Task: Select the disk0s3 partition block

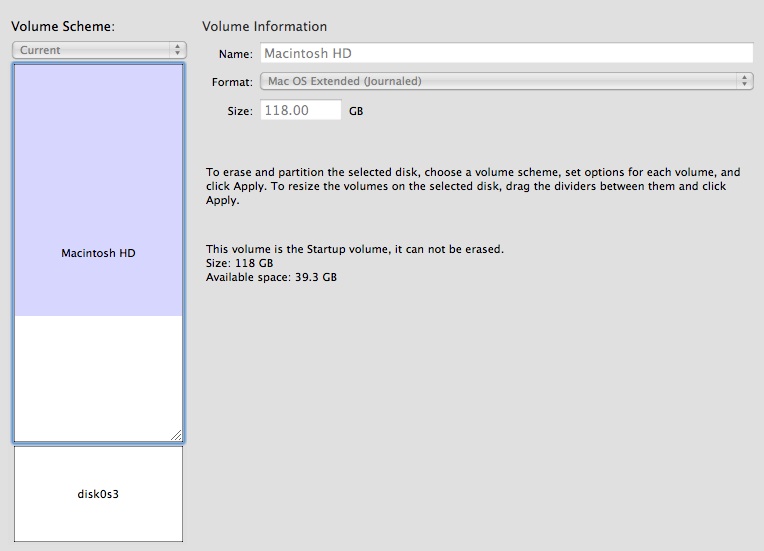Action: 98,494
